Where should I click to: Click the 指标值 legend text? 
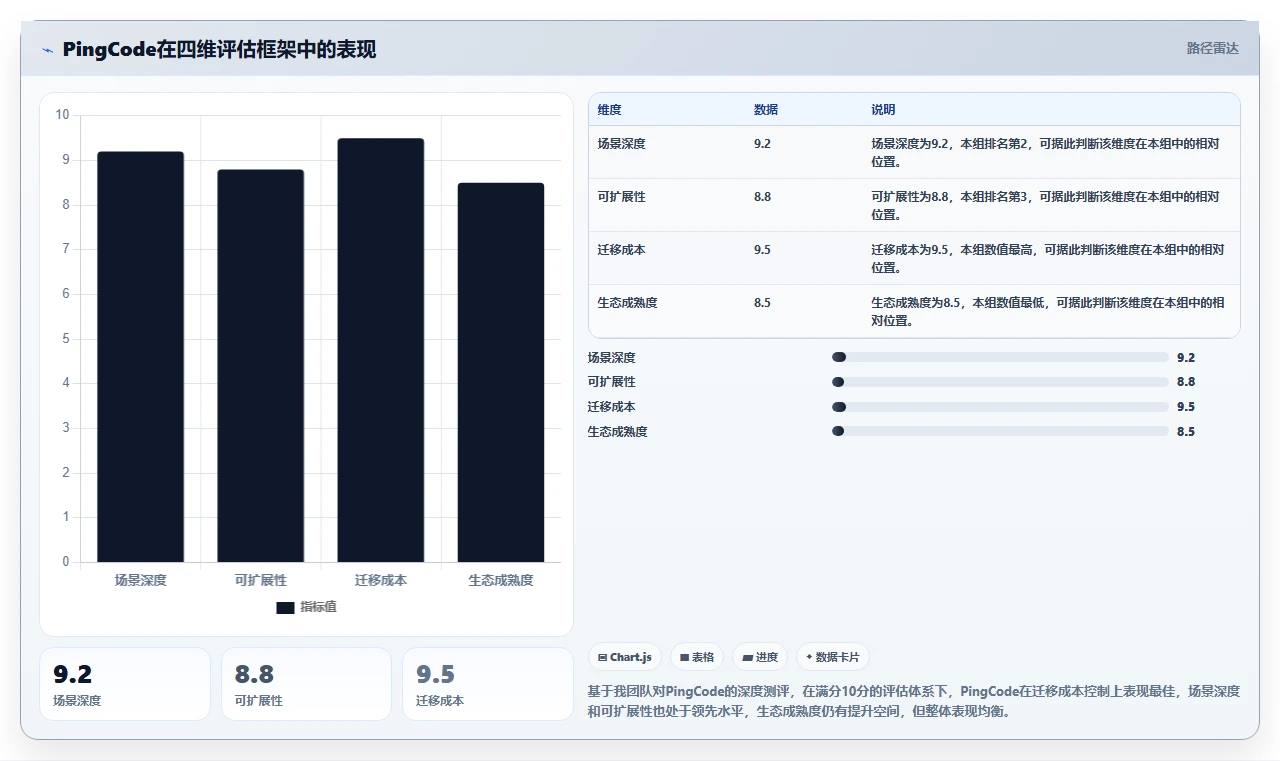(319, 607)
